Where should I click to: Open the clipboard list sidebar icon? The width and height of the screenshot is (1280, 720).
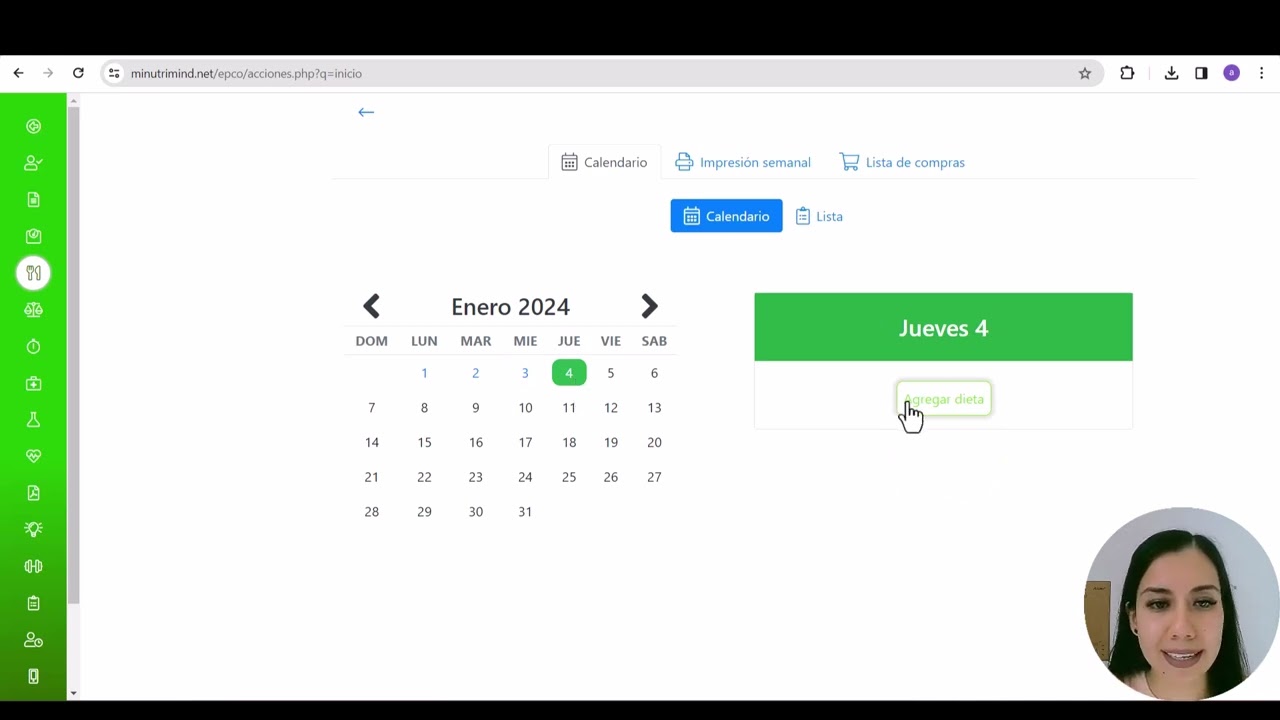(33, 603)
